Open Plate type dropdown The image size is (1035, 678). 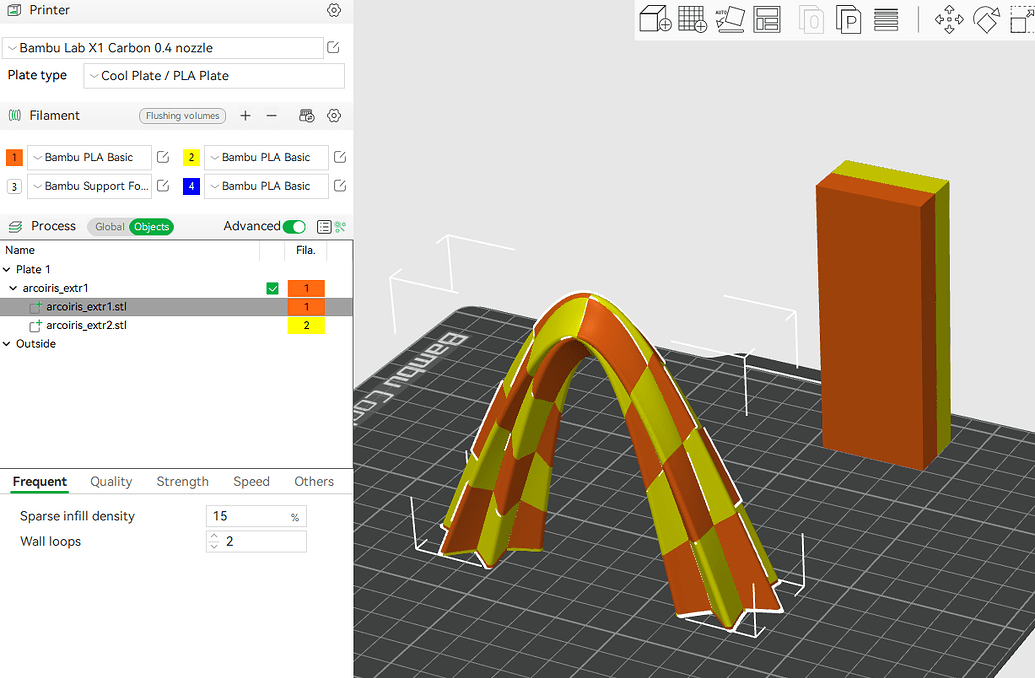tap(214, 76)
